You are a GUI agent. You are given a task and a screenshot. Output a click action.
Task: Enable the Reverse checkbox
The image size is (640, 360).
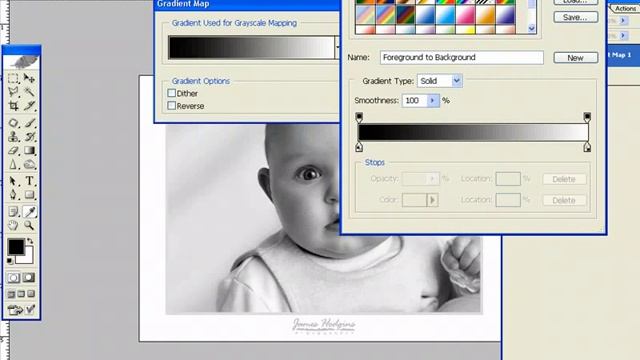[x=172, y=106]
